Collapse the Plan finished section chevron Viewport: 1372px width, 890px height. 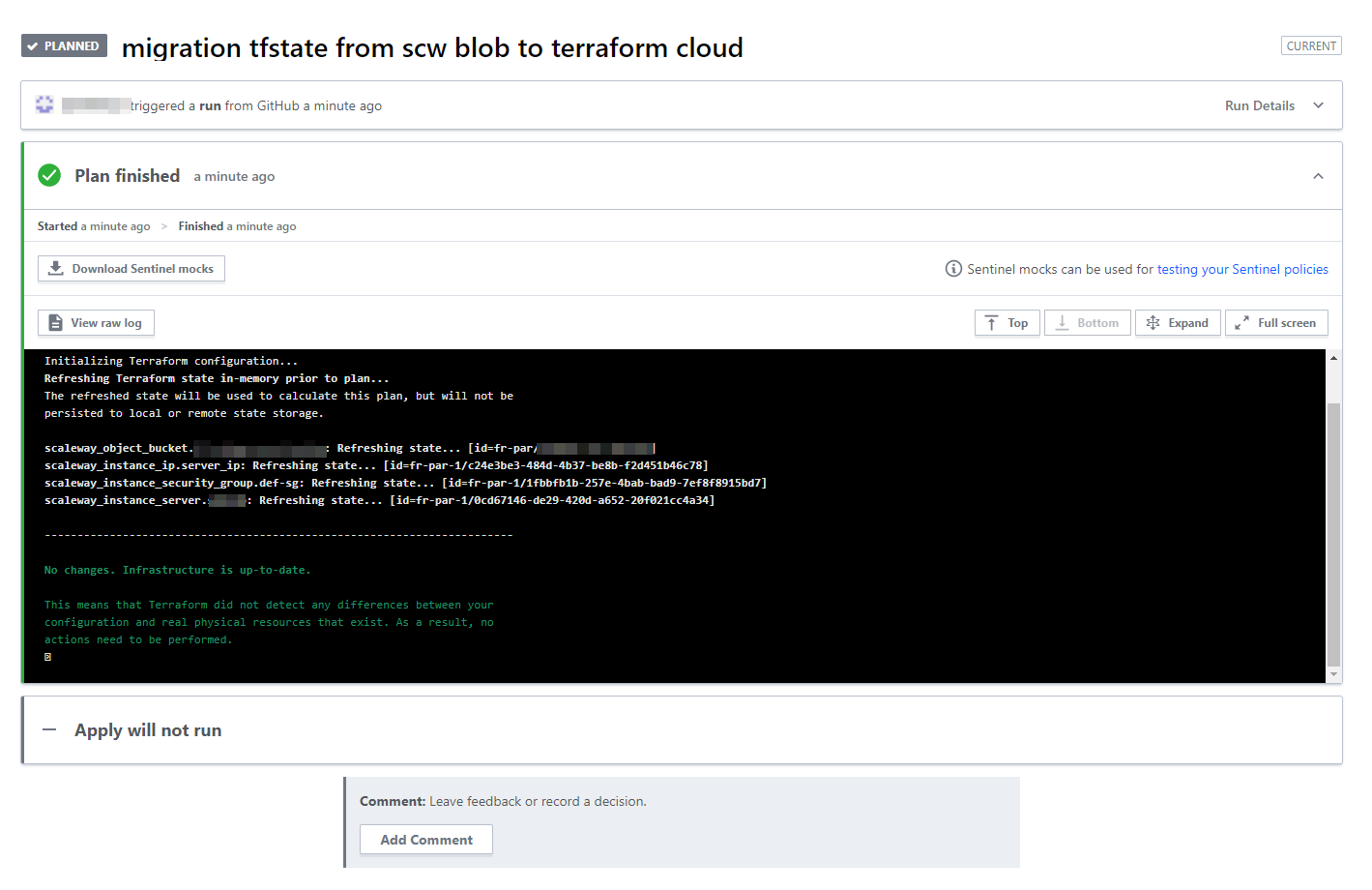click(x=1318, y=176)
